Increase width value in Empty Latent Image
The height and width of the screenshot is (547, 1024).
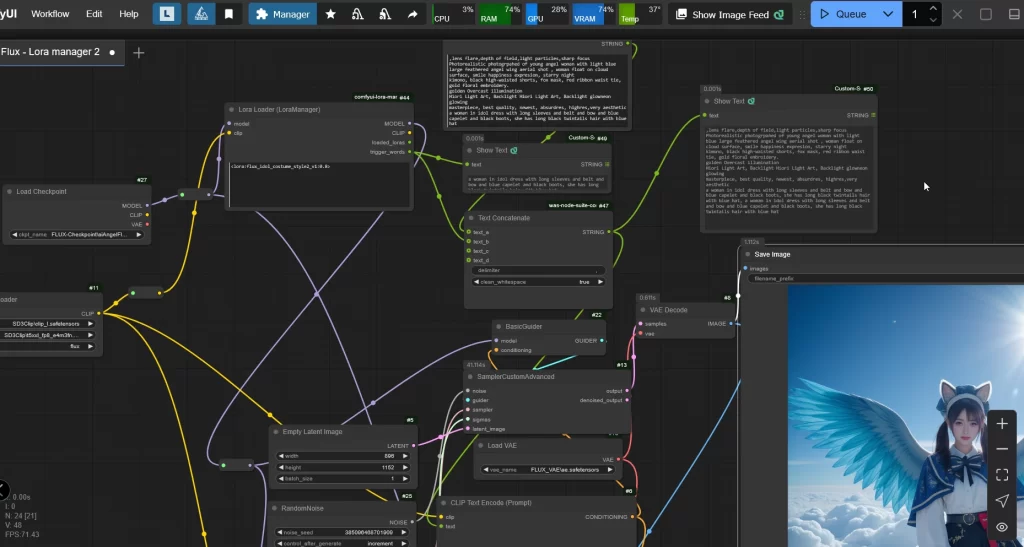coord(404,455)
